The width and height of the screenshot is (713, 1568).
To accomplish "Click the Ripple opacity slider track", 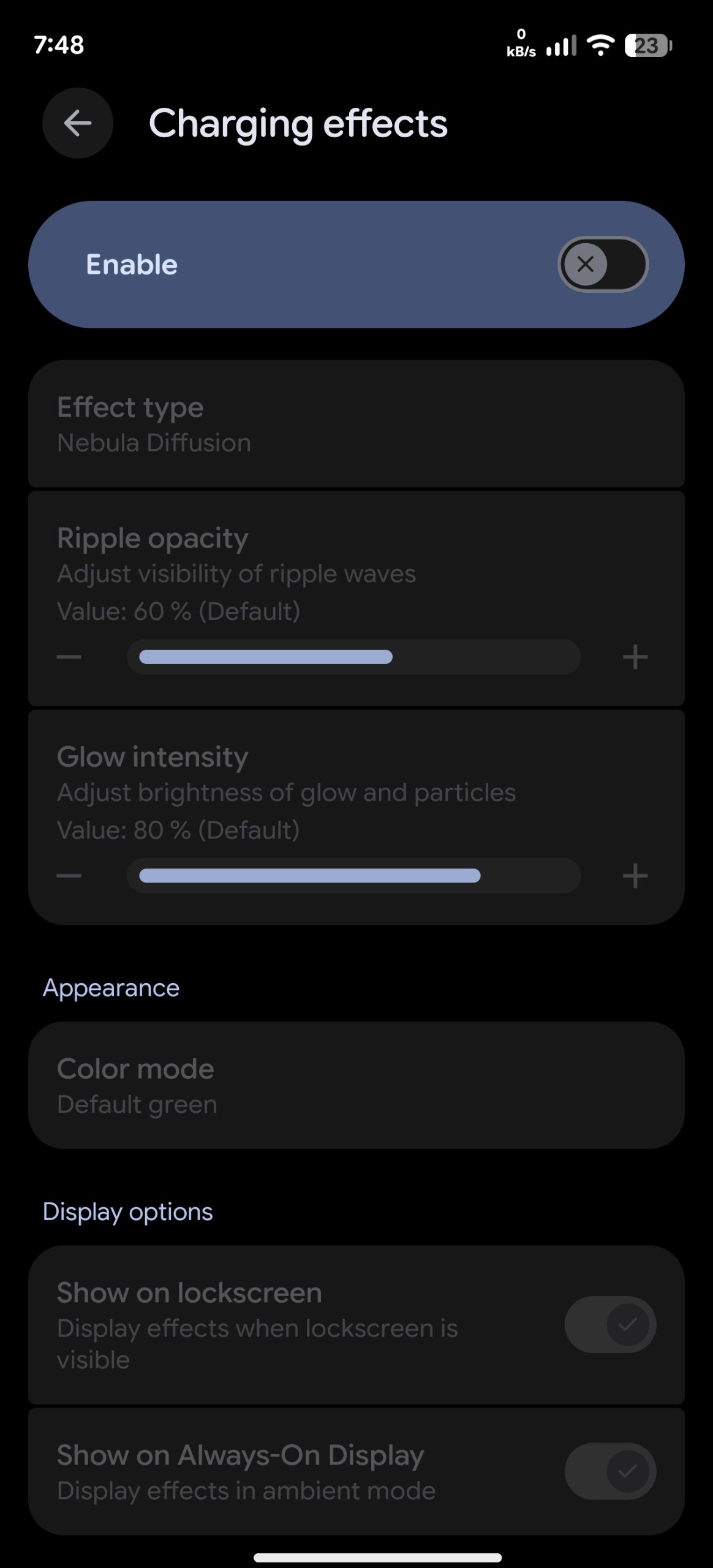I will coord(353,657).
